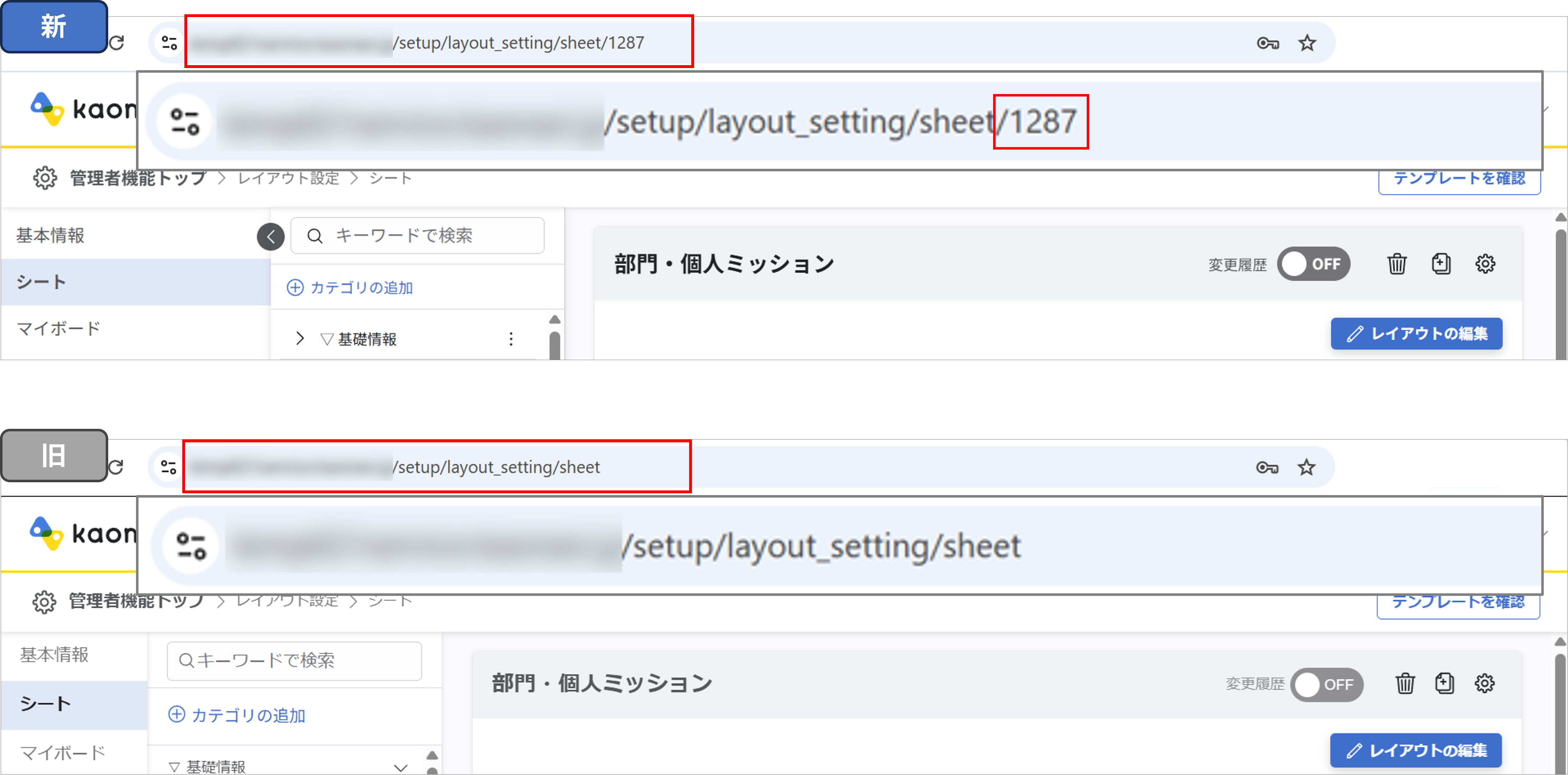Select the マイボード tab
The width and height of the screenshot is (1568, 775).
[58, 328]
